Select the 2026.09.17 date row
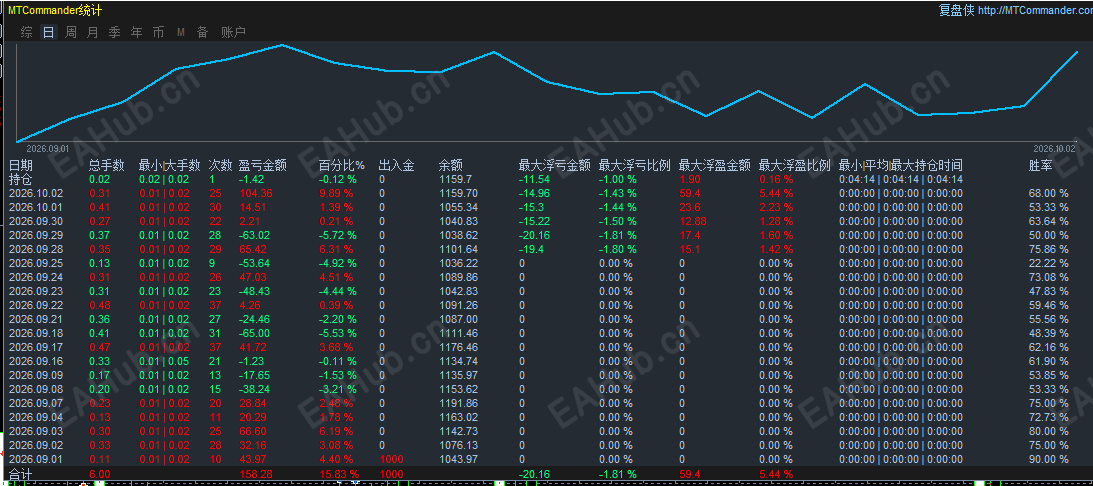This screenshot has width=1093, height=486. (x=36, y=347)
